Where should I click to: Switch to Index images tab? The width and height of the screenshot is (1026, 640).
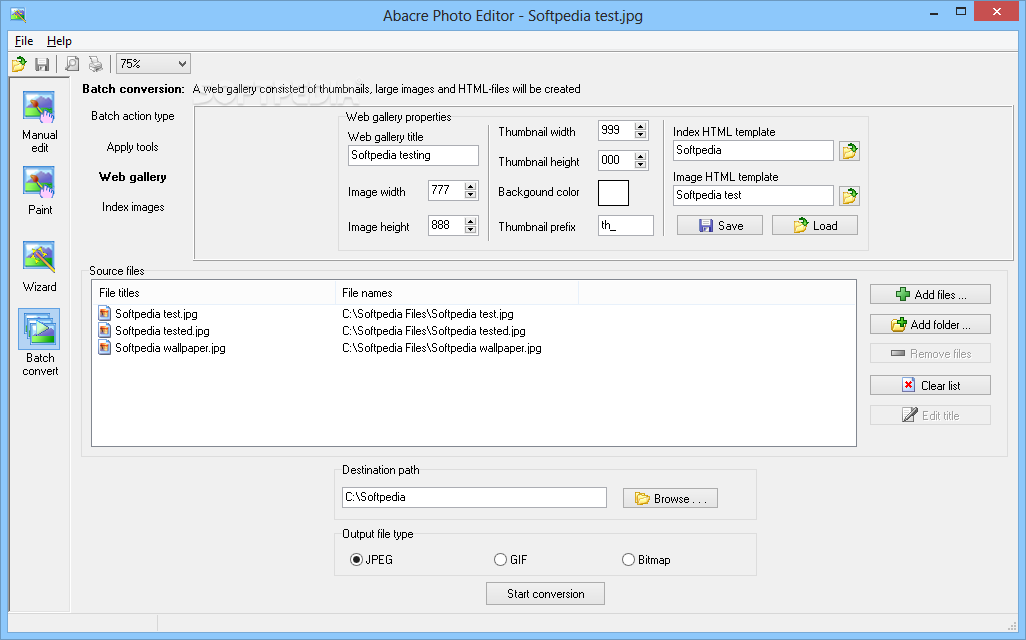coord(133,207)
